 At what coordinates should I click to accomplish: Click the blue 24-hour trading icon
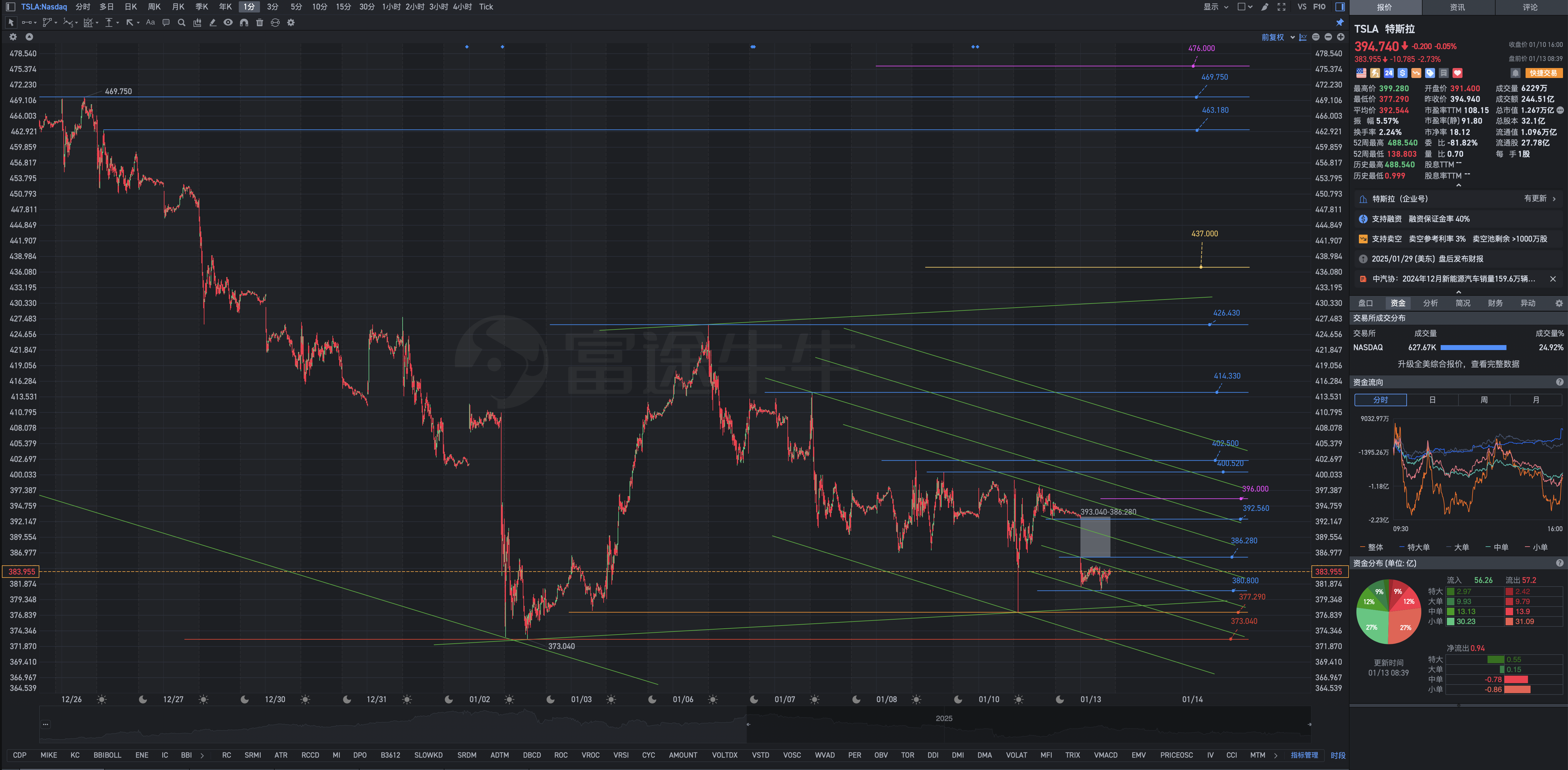pyautogui.click(x=1389, y=73)
